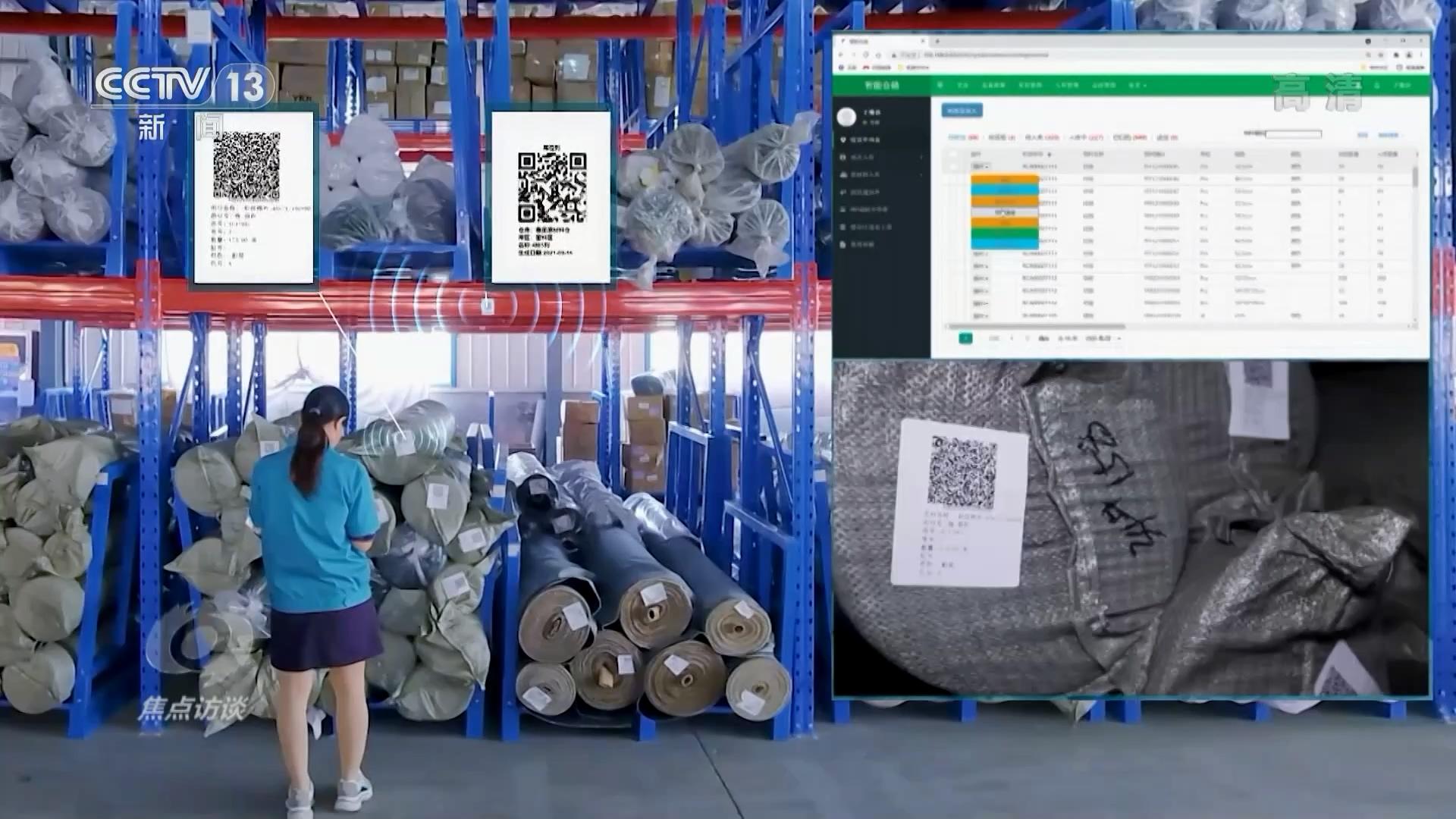
Task: Select the last status filter tab
Action: [x=1167, y=137]
